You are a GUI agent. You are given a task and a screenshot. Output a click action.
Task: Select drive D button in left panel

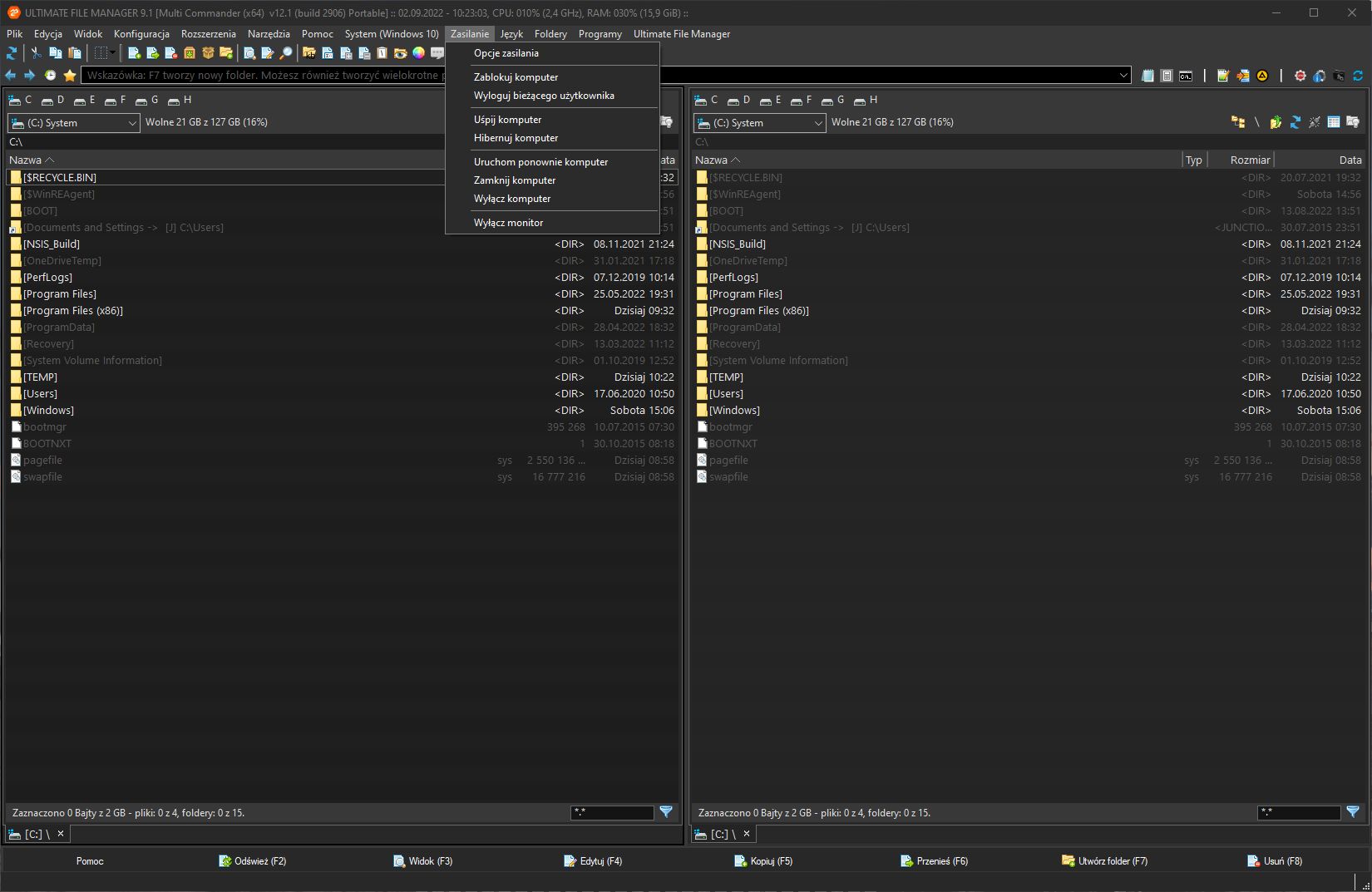pyautogui.click(x=53, y=100)
